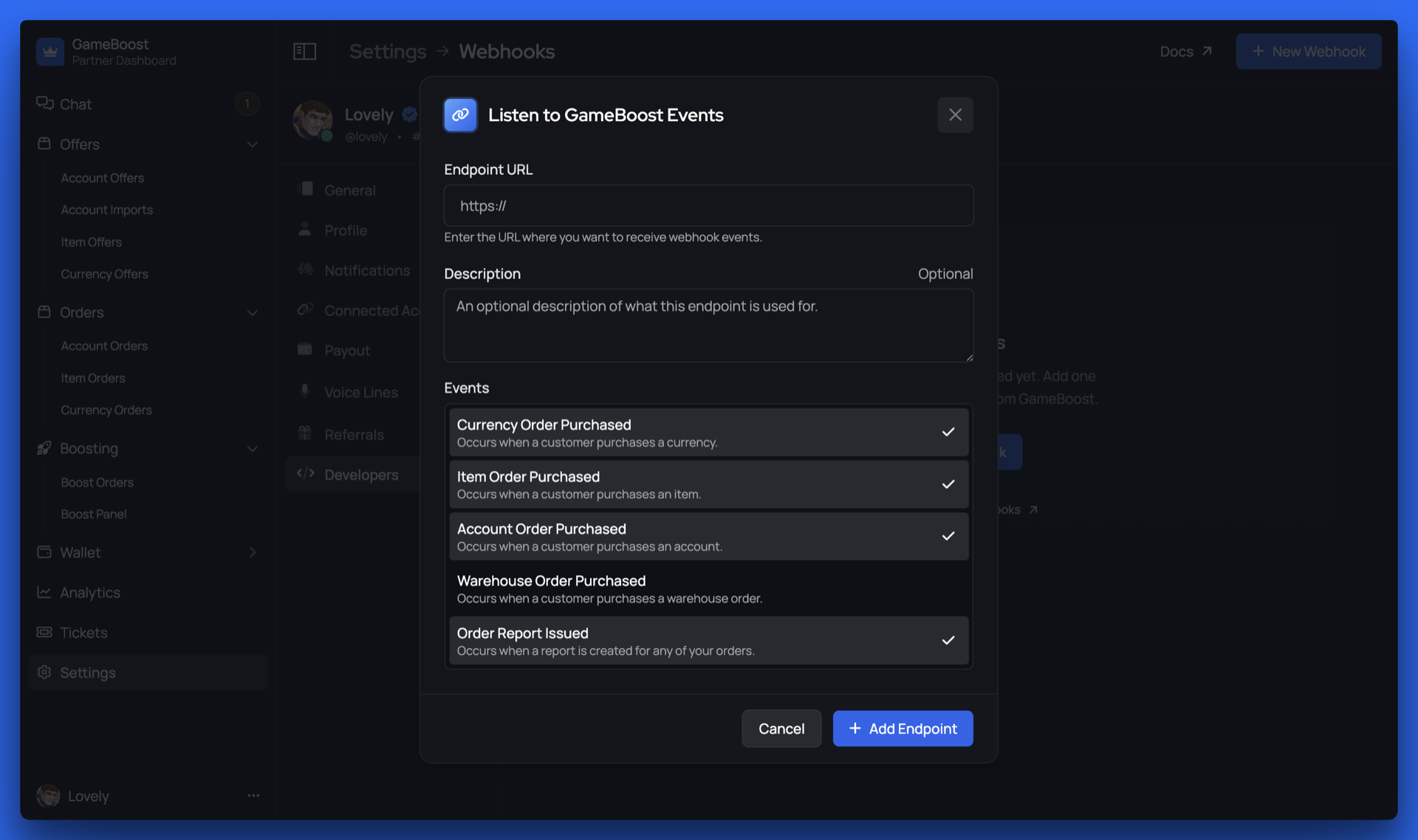
Task: Click the Boosting rocket icon
Action: tap(44, 448)
